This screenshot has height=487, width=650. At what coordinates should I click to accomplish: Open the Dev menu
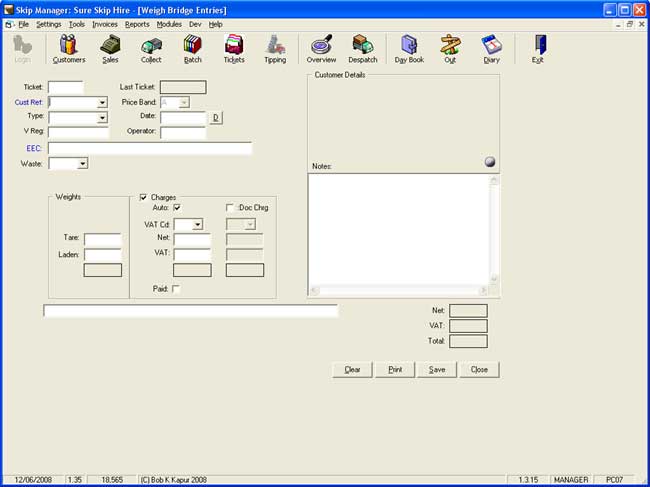point(195,24)
